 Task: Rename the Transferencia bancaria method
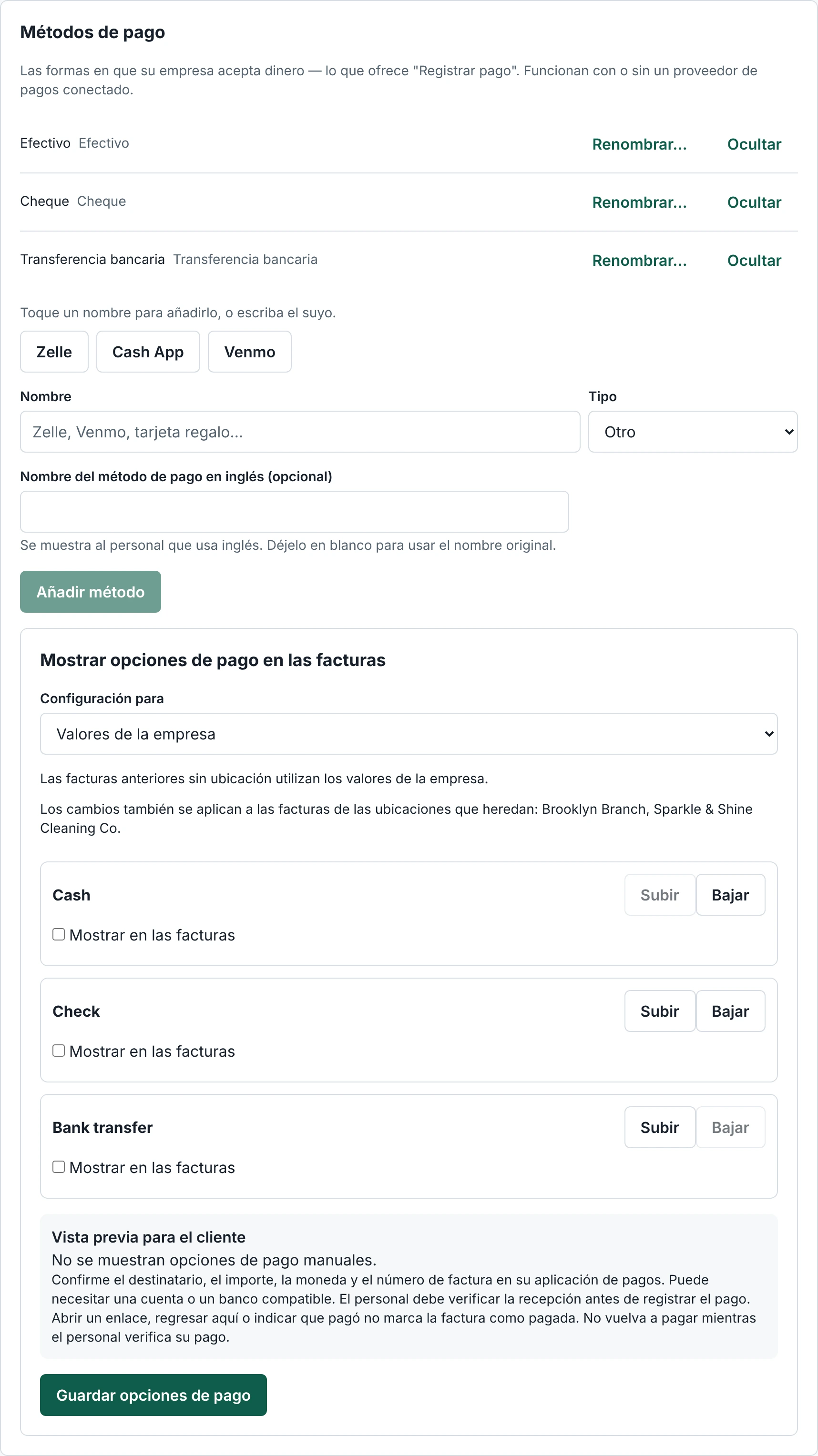tap(639, 261)
